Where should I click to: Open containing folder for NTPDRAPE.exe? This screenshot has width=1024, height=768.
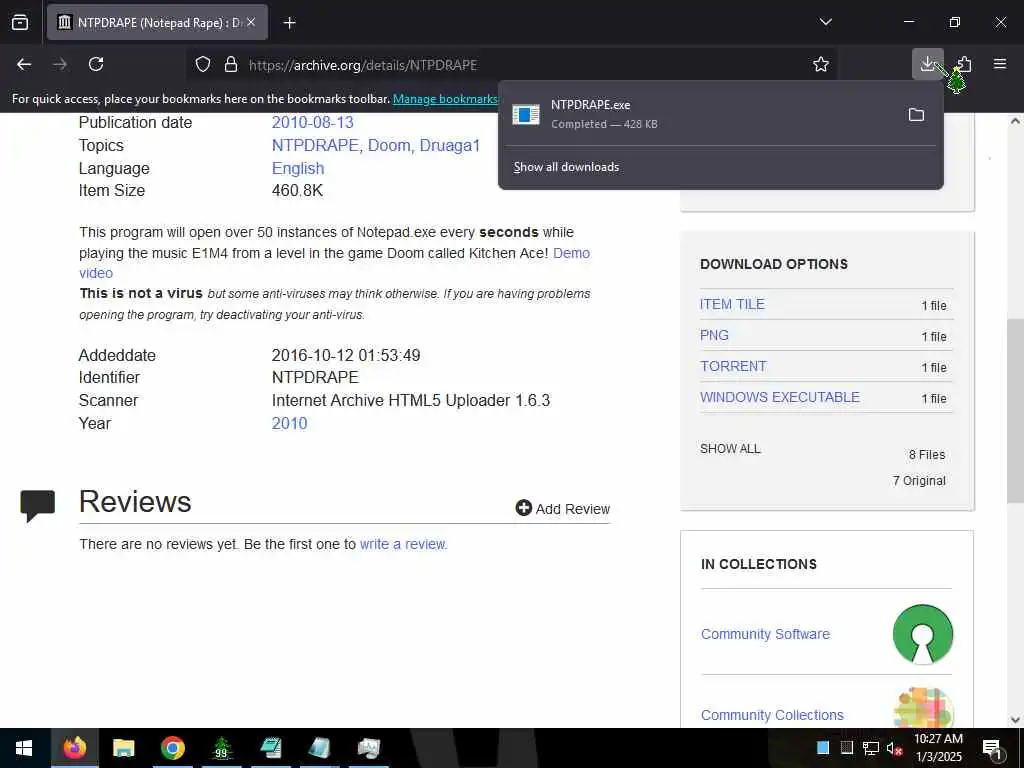coord(916,114)
